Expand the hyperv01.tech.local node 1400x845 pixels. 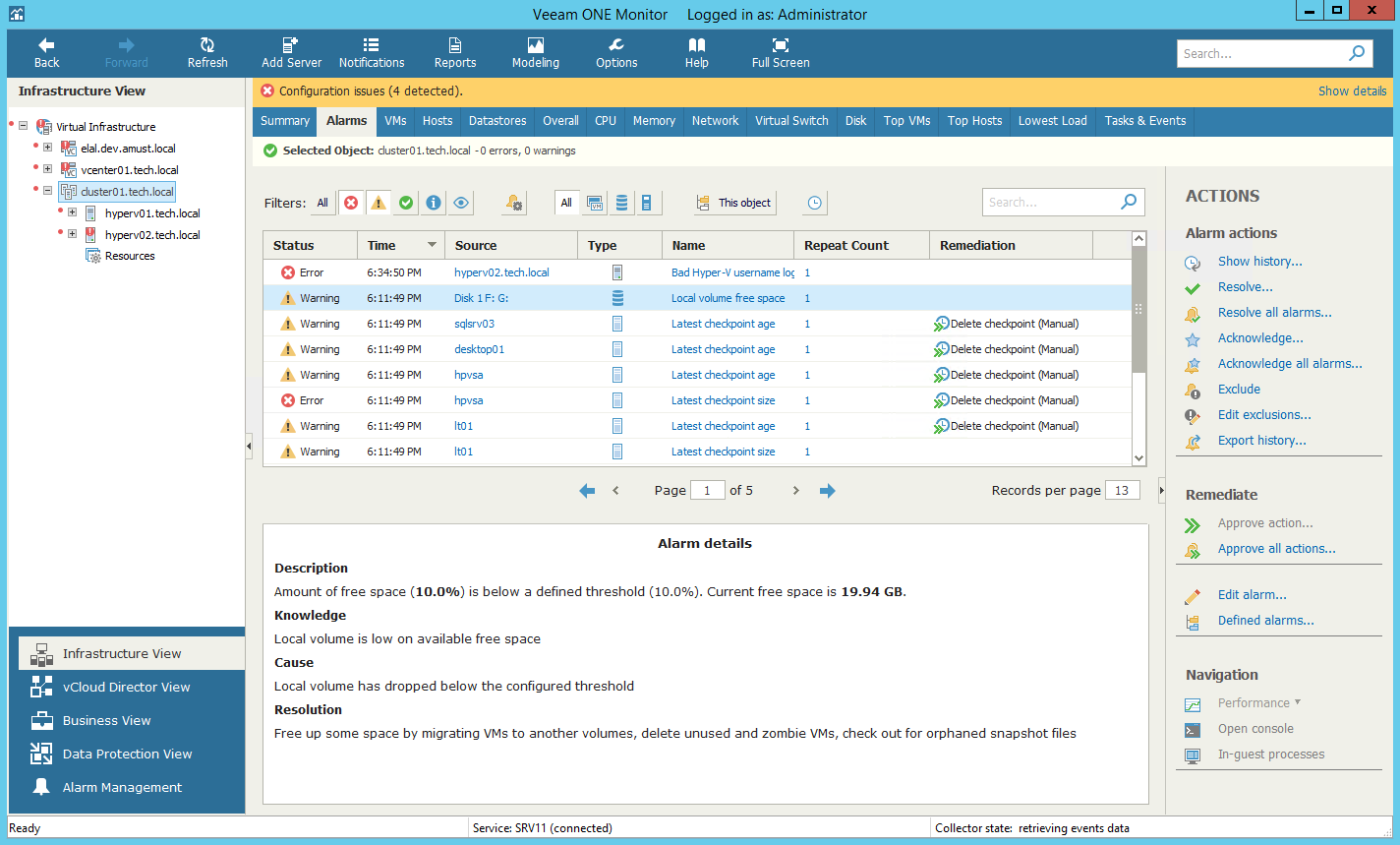(72, 213)
